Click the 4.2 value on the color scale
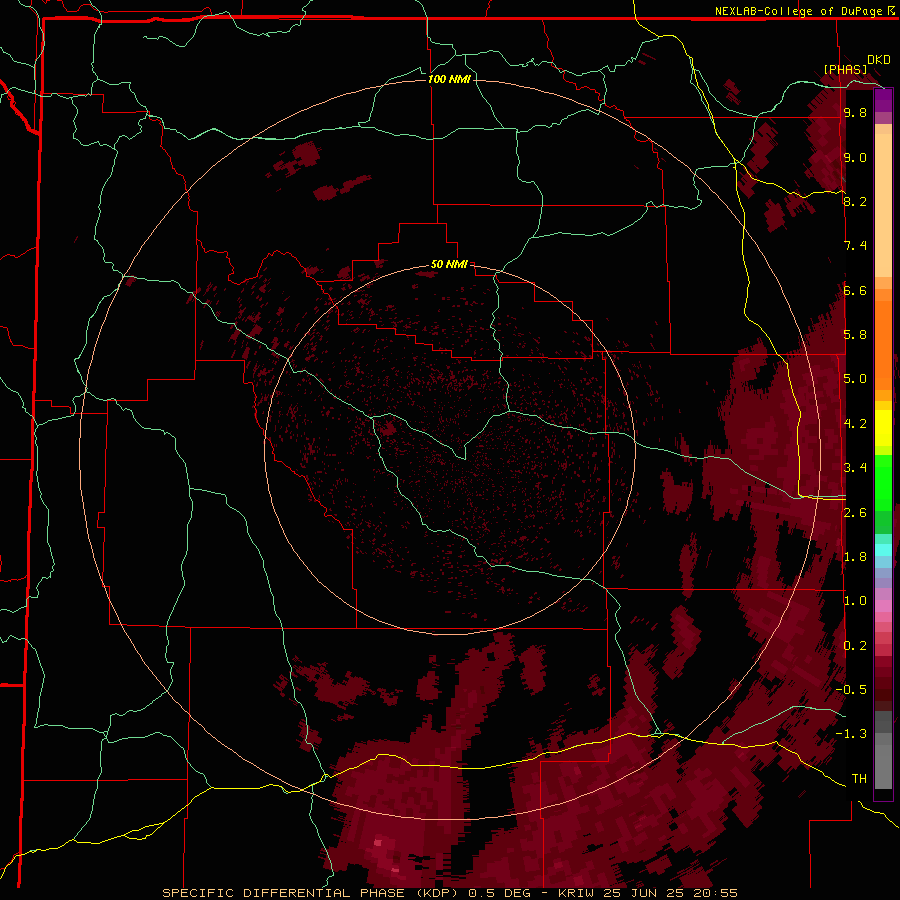 point(855,424)
